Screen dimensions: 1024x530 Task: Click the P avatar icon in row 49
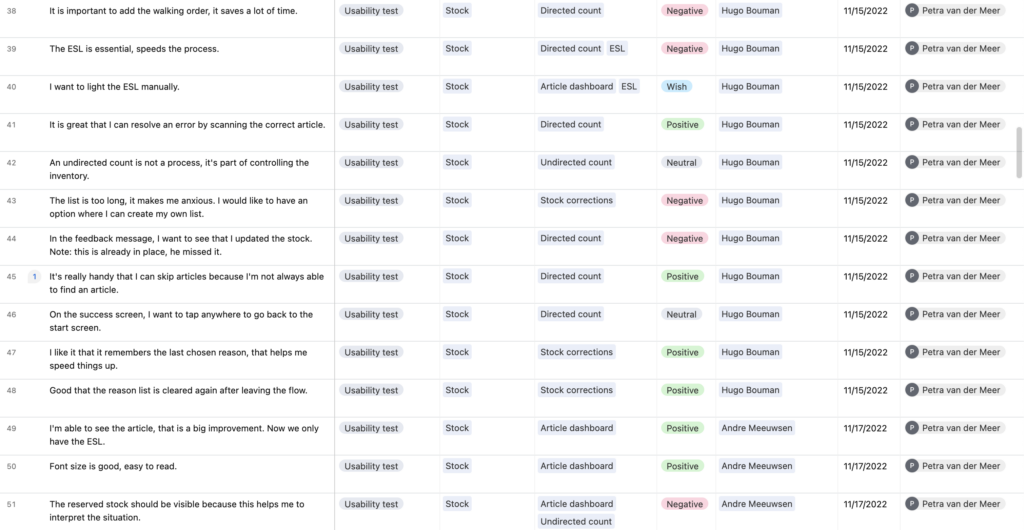912,429
